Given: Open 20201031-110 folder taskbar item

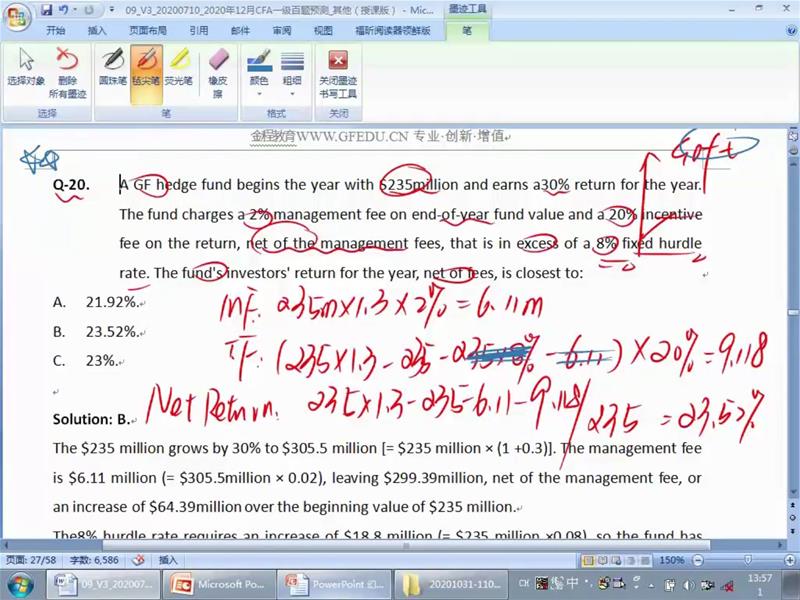Looking at the screenshot, I should pyautogui.click(x=452, y=585).
